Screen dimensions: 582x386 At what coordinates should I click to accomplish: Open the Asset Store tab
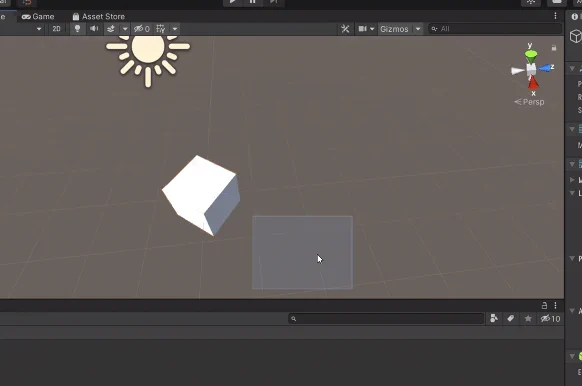coord(99,17)
